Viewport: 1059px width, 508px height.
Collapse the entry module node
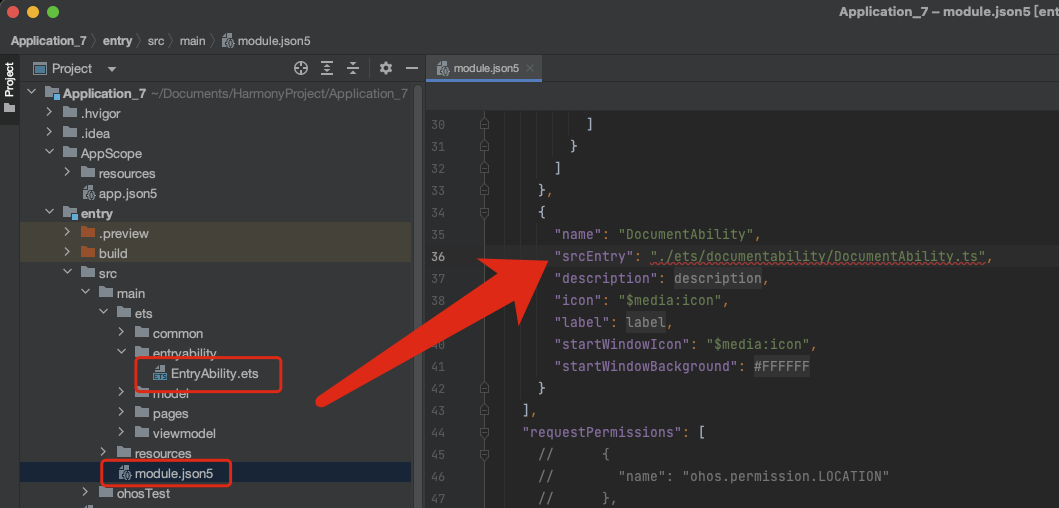coord(49,213)
